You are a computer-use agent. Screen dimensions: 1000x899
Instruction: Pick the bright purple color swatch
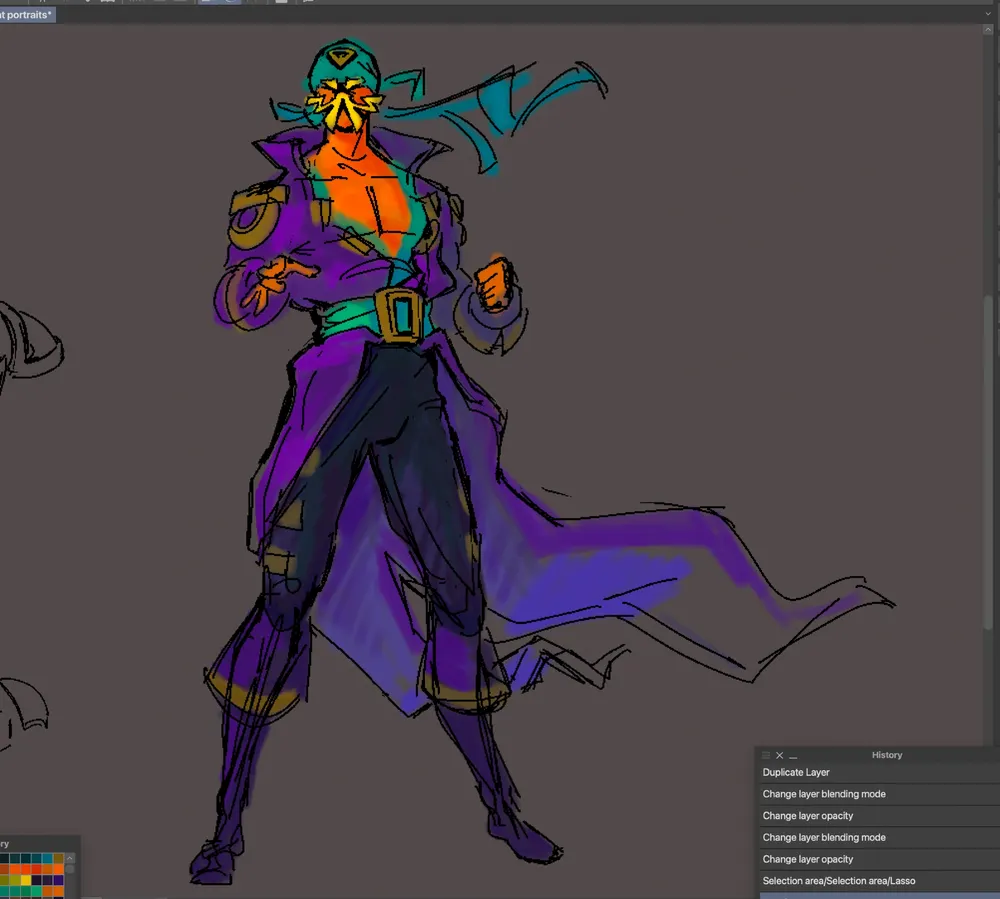click(x=58, y=880)
